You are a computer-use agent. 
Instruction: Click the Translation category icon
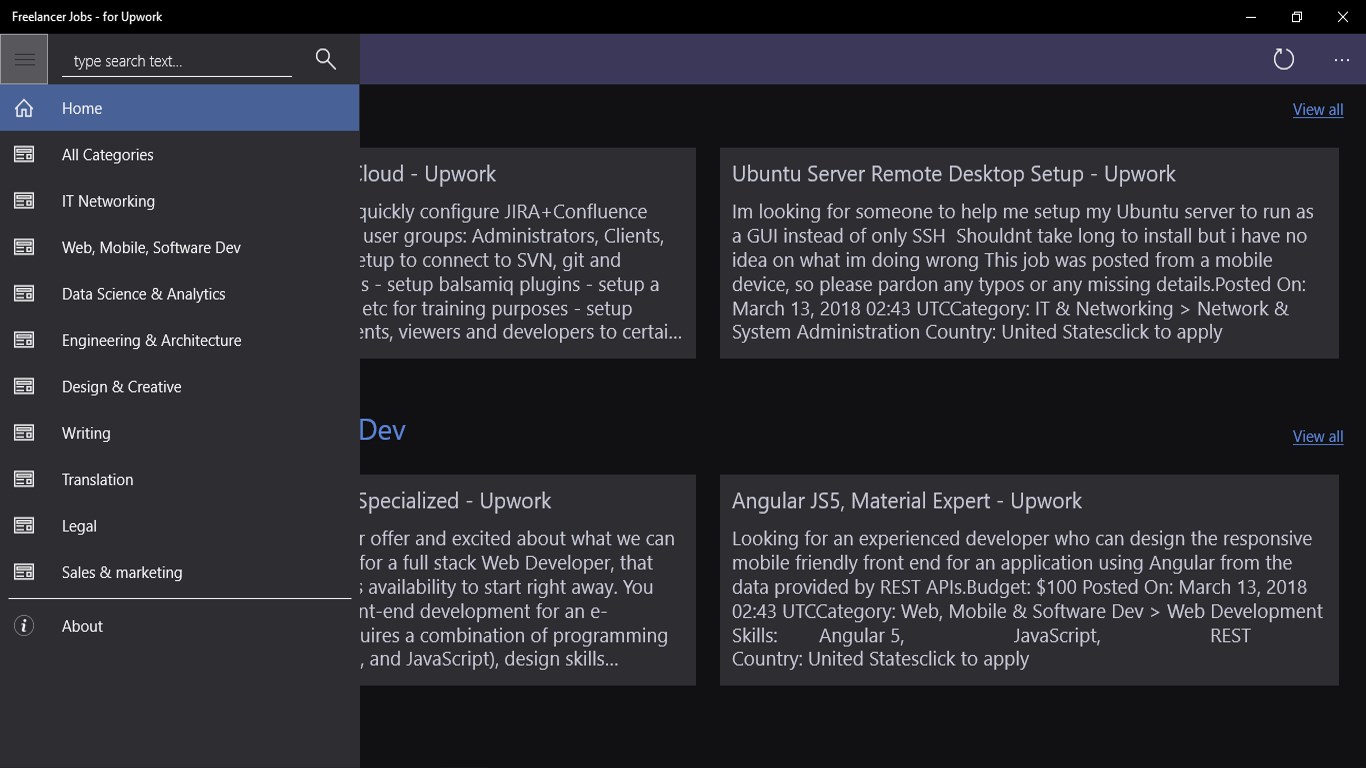click(x=24, y=480)
